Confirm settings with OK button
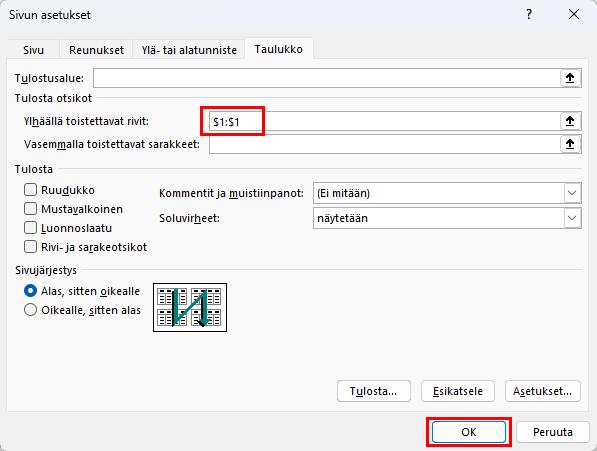Viewport: 597px width, 451px height. 469,432
